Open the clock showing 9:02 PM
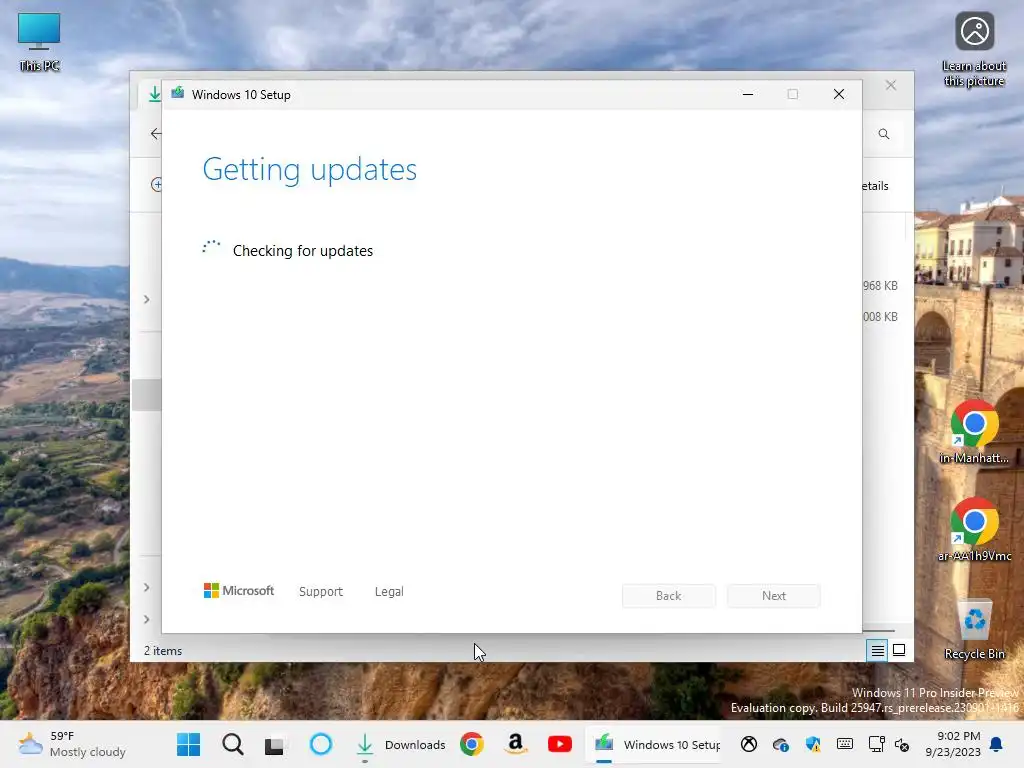 point(953,744)
